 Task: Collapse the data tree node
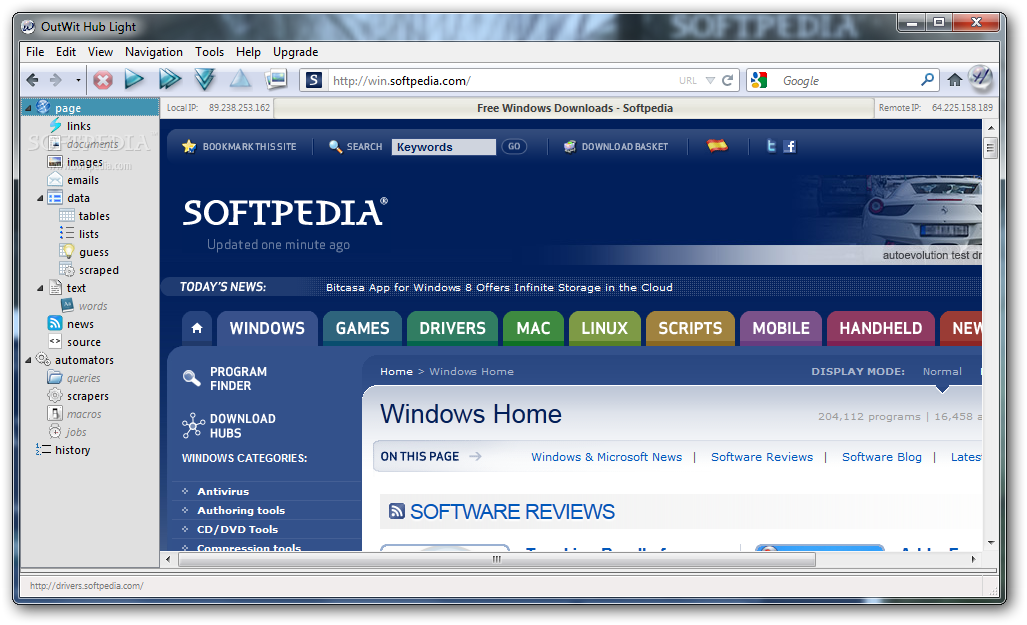pos(40,198)
